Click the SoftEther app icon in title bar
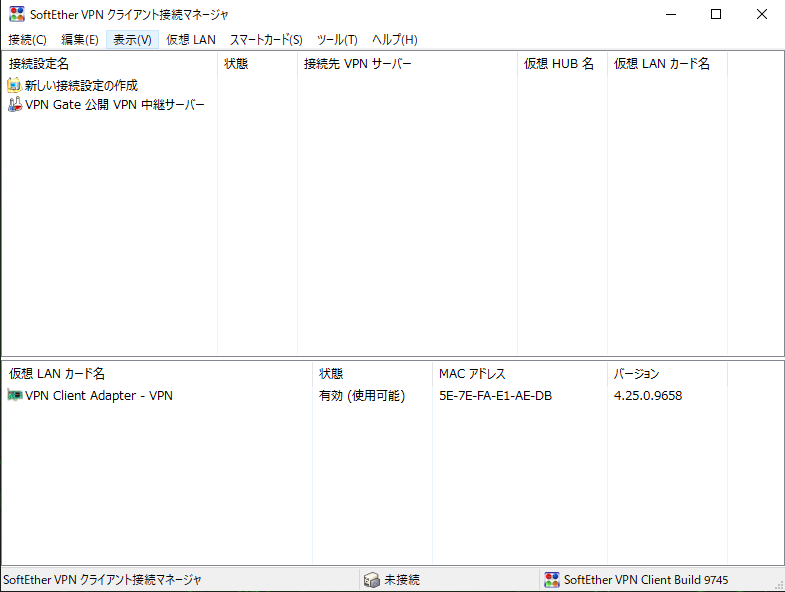The image size is (785, 592). click(x=16, y=15)
